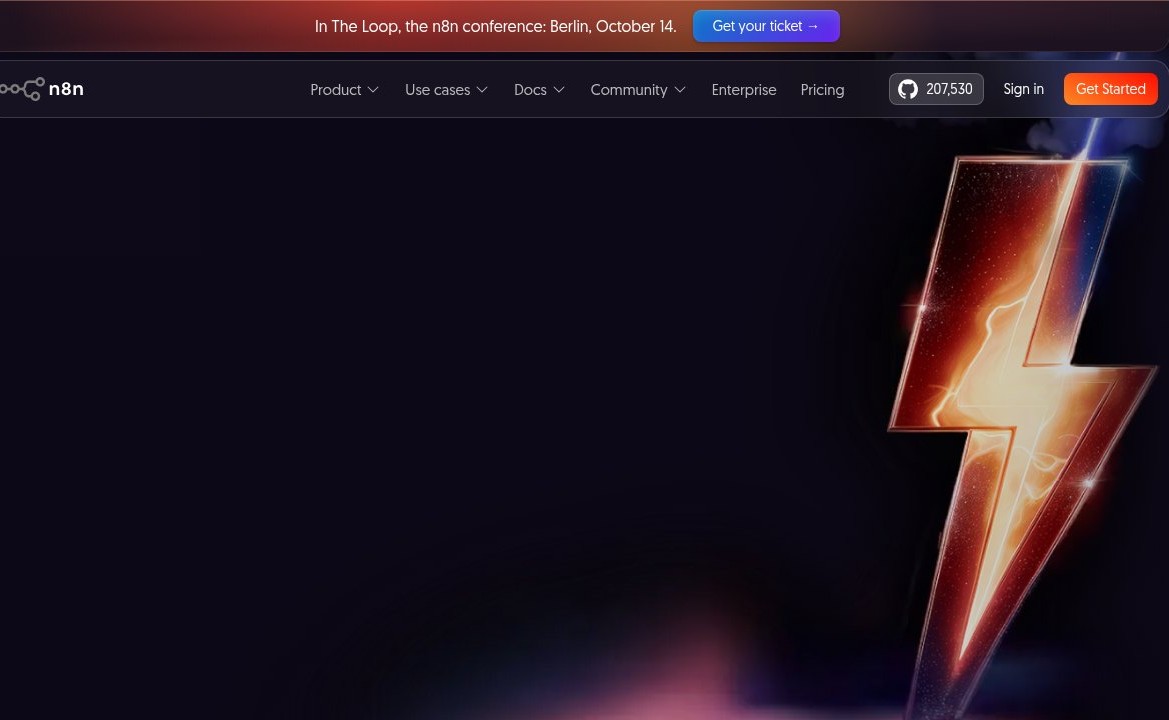Expand the Docs dropdown chevron
This screenshot has width=1169, height=720.
(559, 89)
